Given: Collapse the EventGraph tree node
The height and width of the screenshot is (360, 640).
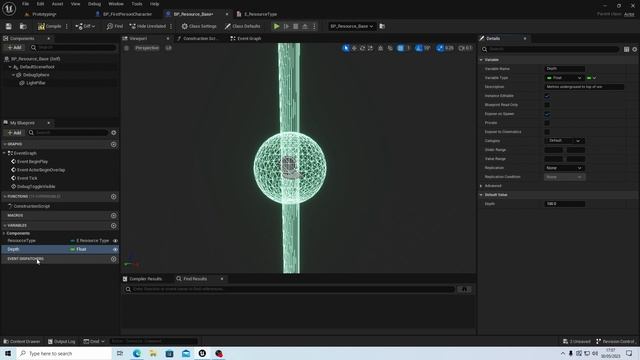Looking at the screenshot, I should click(x=4, y=153).
